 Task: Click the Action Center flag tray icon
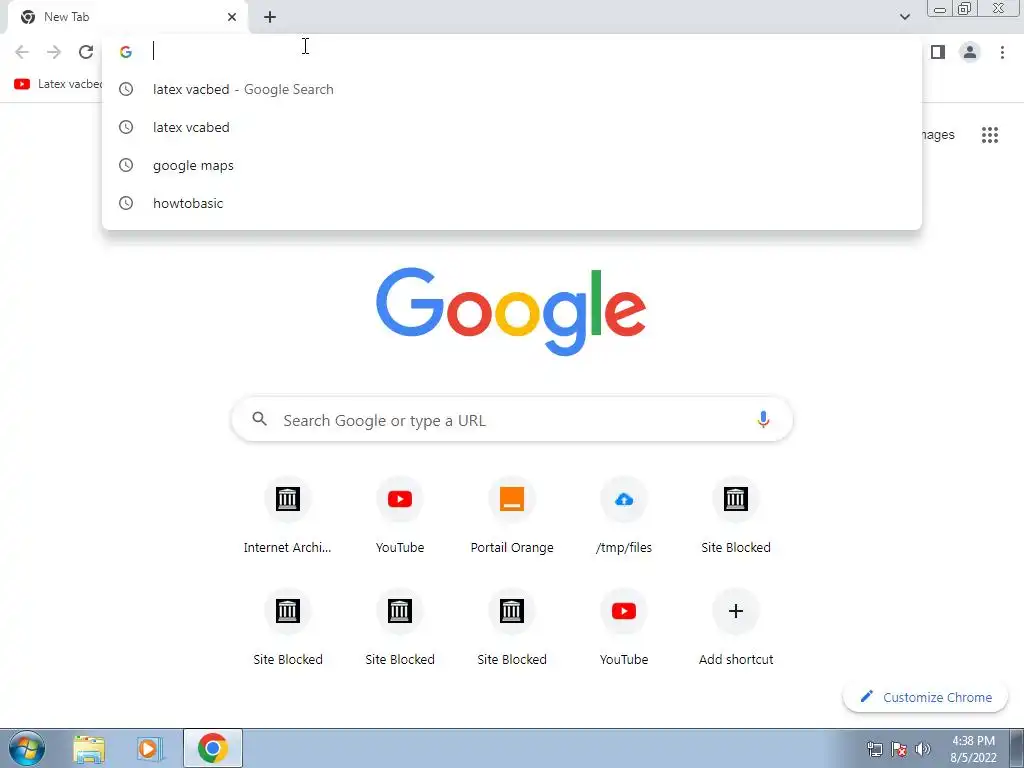click(899, 749)
